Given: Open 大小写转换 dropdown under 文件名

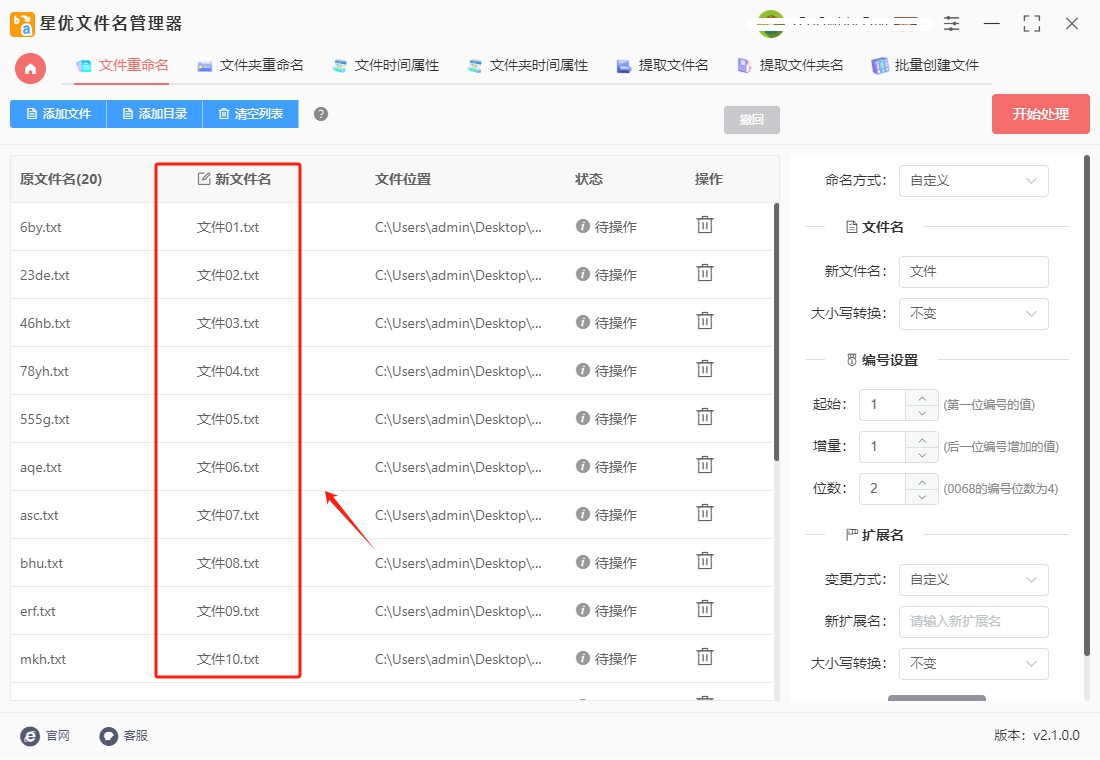Looking at the screenshot, I should tap(973, 313).
